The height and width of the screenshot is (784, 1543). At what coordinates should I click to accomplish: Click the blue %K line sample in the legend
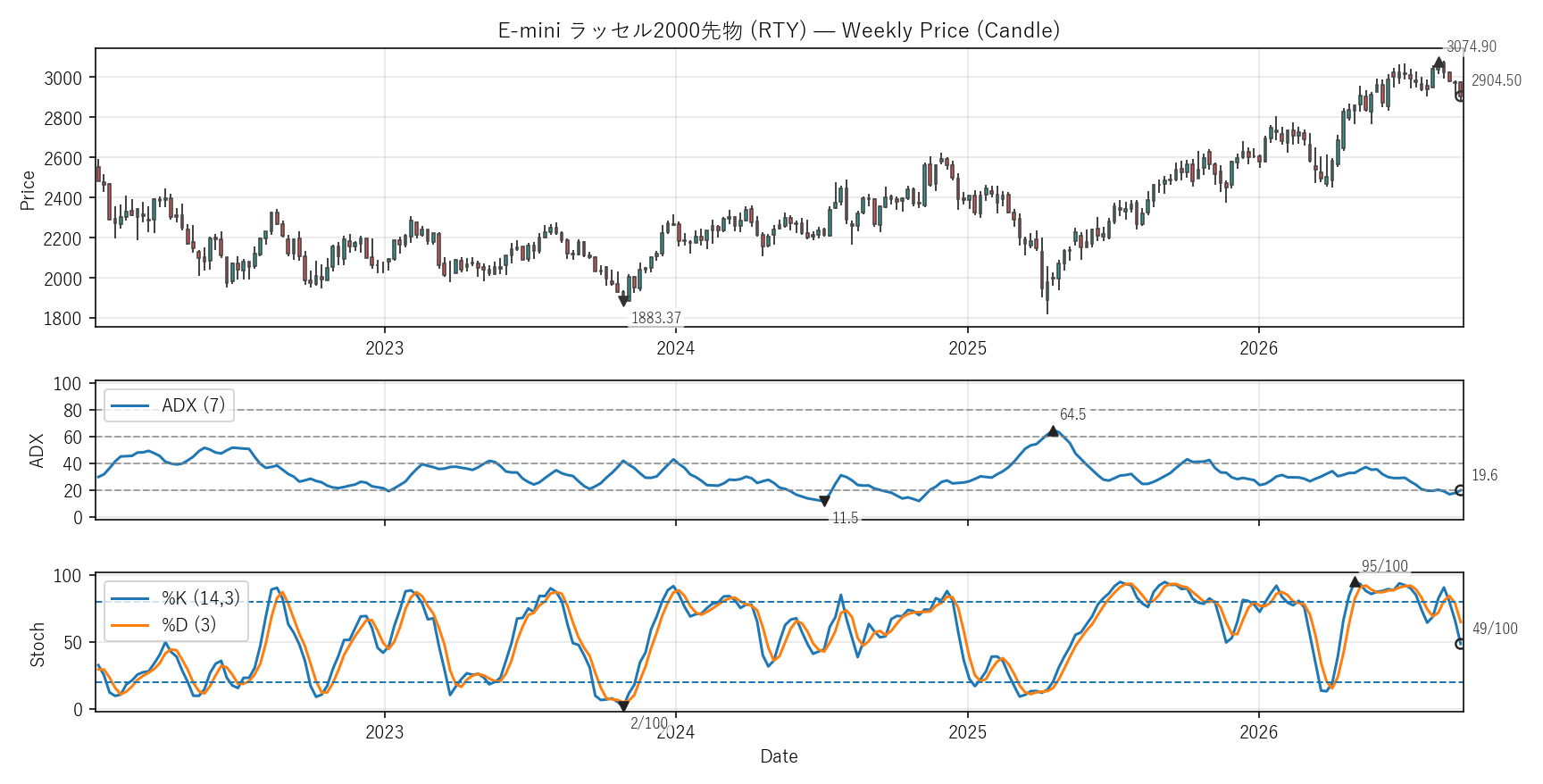point(129,599)
